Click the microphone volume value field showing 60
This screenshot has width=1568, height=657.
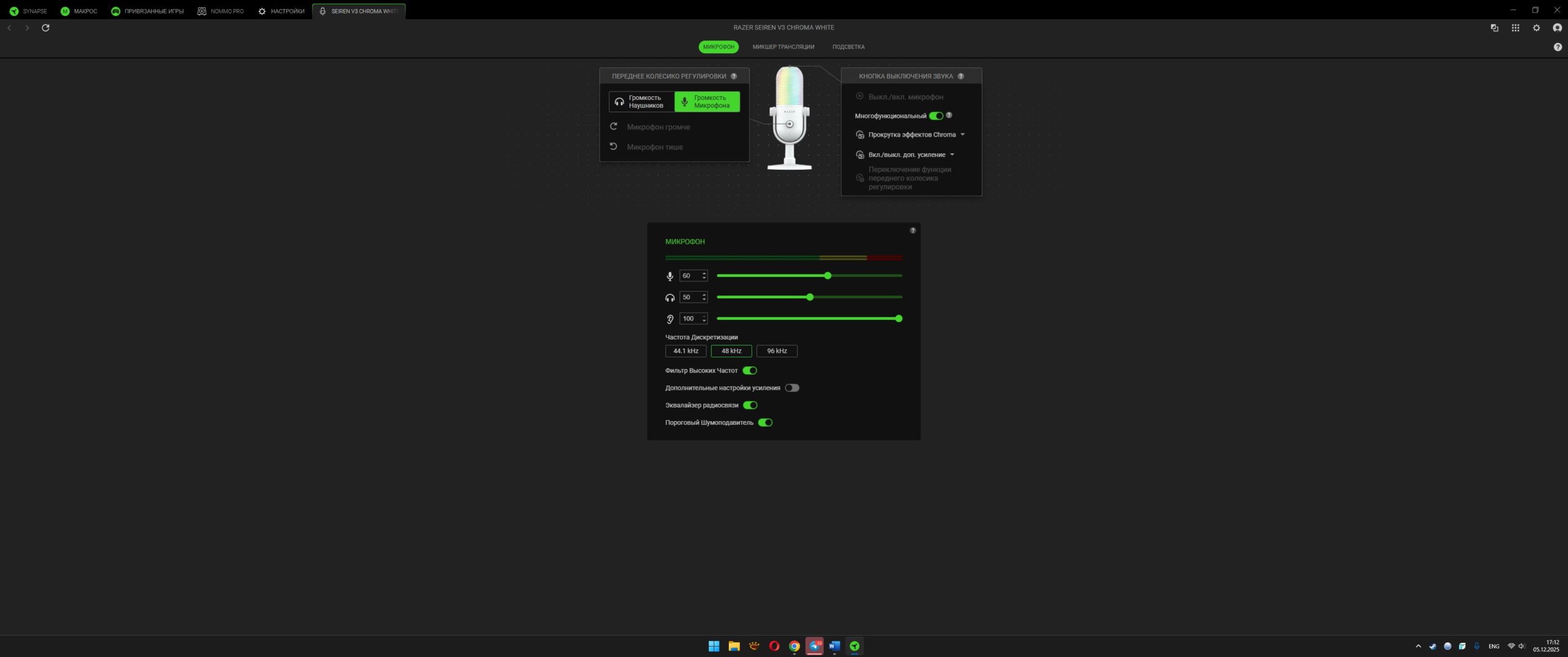pyautogui.click(x=693, y=276)
